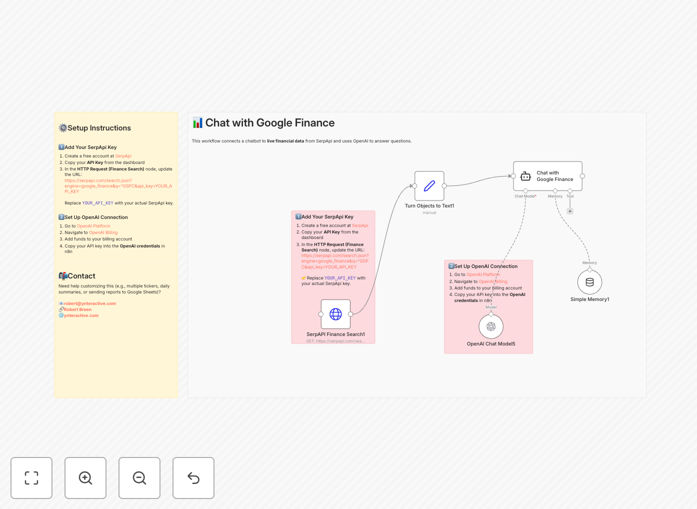697x509 pixels.
Task: Click the robot icon in Chat with Google Finance node
Action: (x=525, y=176)
